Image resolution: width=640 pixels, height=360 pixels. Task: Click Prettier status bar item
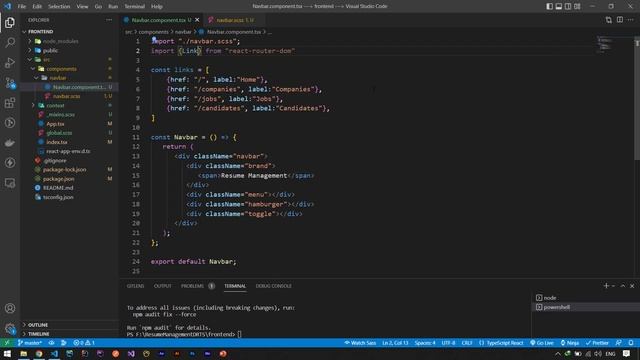tap(597, 343)
